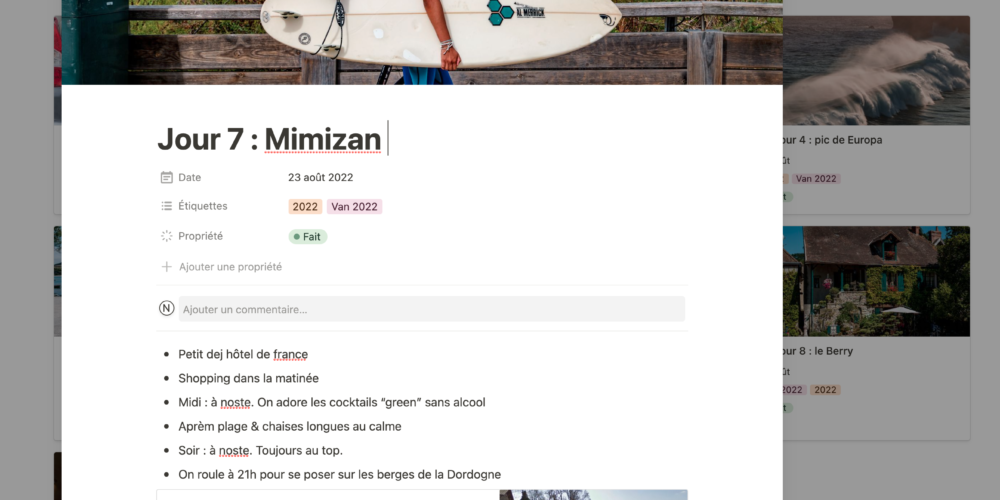1000x500 pixels.
Task: Click the status spinner icon beside Propriété
Action: pyautogui.click(x=166, y=236)
